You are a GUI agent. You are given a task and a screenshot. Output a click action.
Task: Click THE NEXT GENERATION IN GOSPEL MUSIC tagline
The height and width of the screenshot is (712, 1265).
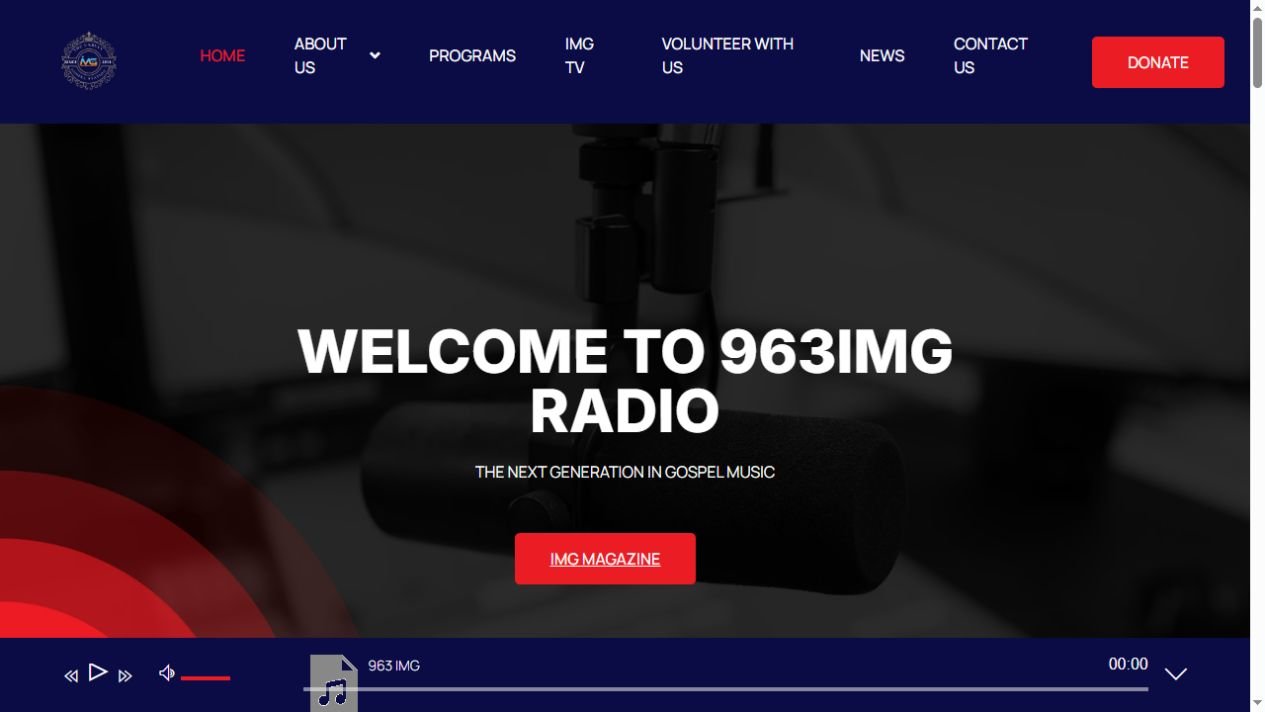pos(625,472)
